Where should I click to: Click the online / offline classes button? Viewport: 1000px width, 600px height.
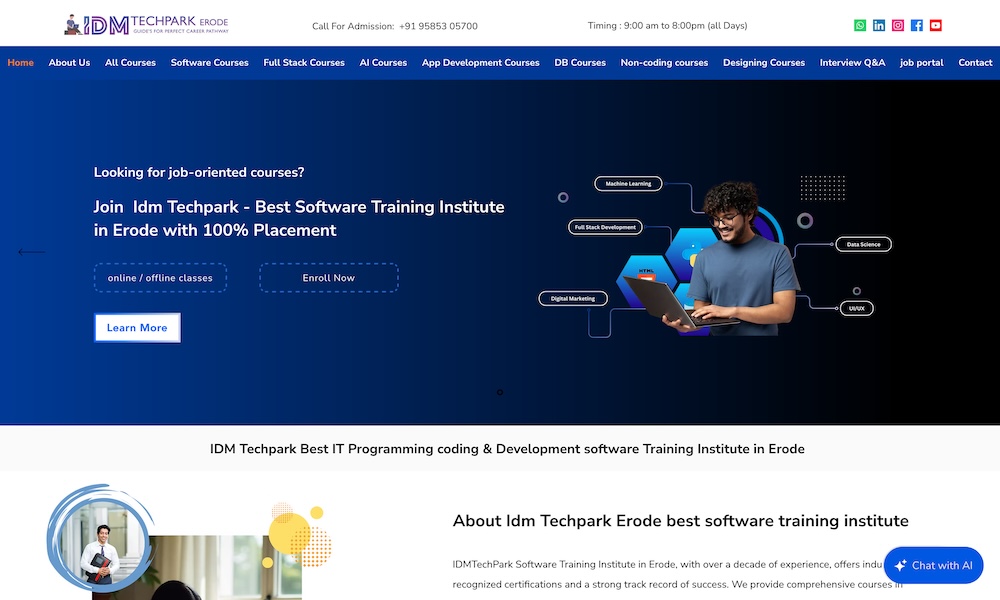[160, 277]
